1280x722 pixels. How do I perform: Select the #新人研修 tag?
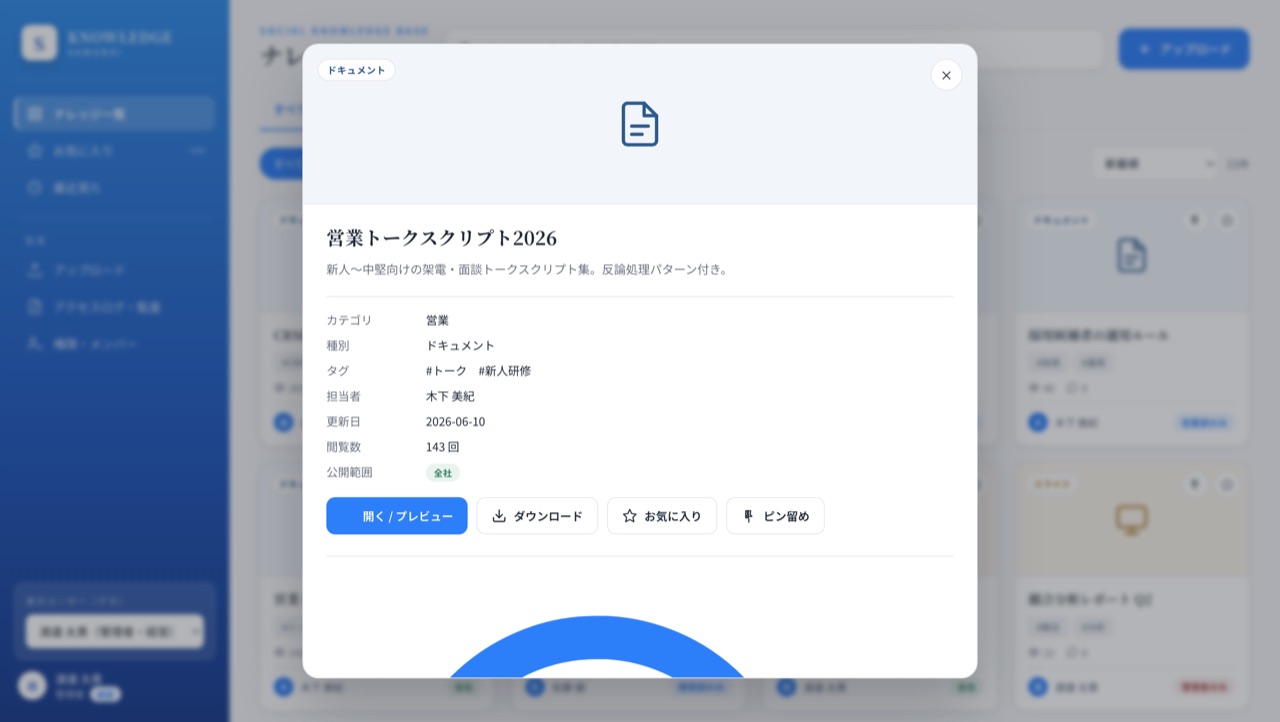(504, 371)
